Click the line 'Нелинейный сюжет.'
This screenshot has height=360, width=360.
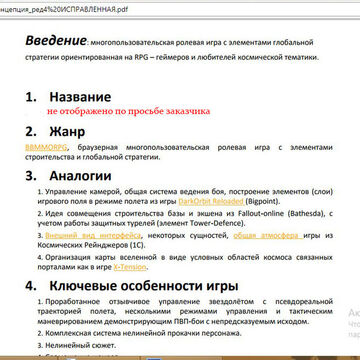(80, 346)
